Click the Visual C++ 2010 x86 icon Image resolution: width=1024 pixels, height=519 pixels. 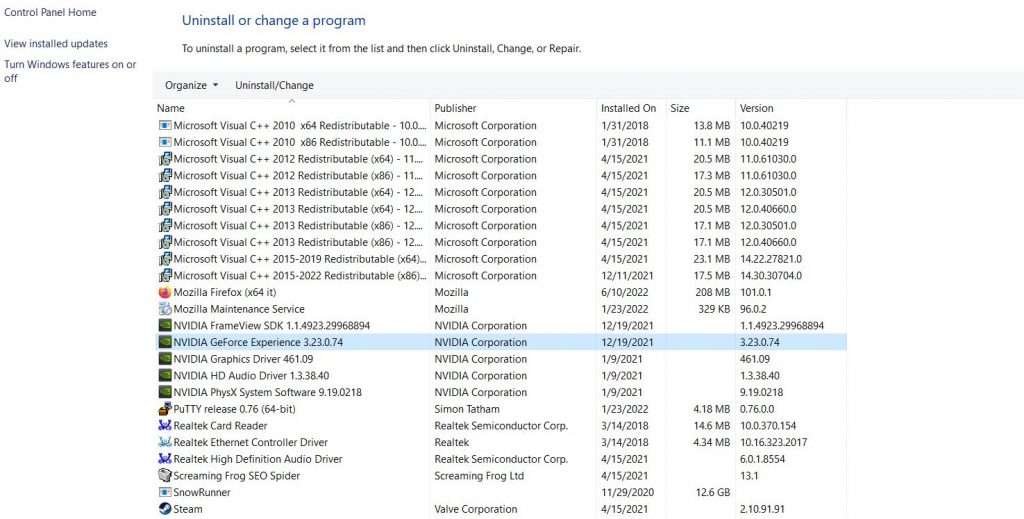165,142
